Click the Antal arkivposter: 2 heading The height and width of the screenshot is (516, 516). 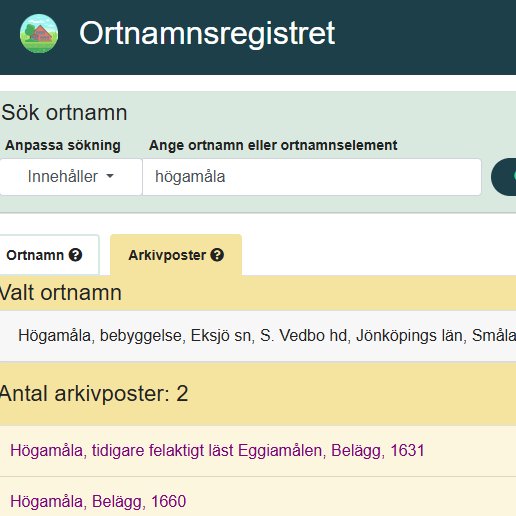point(94,394)
